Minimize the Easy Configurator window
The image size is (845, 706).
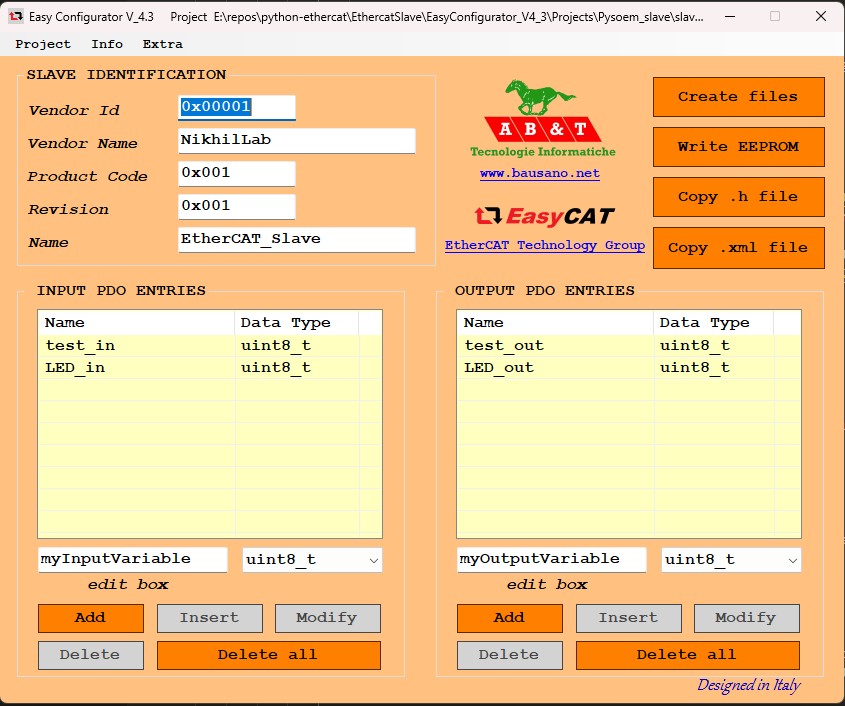click(730, 16)
